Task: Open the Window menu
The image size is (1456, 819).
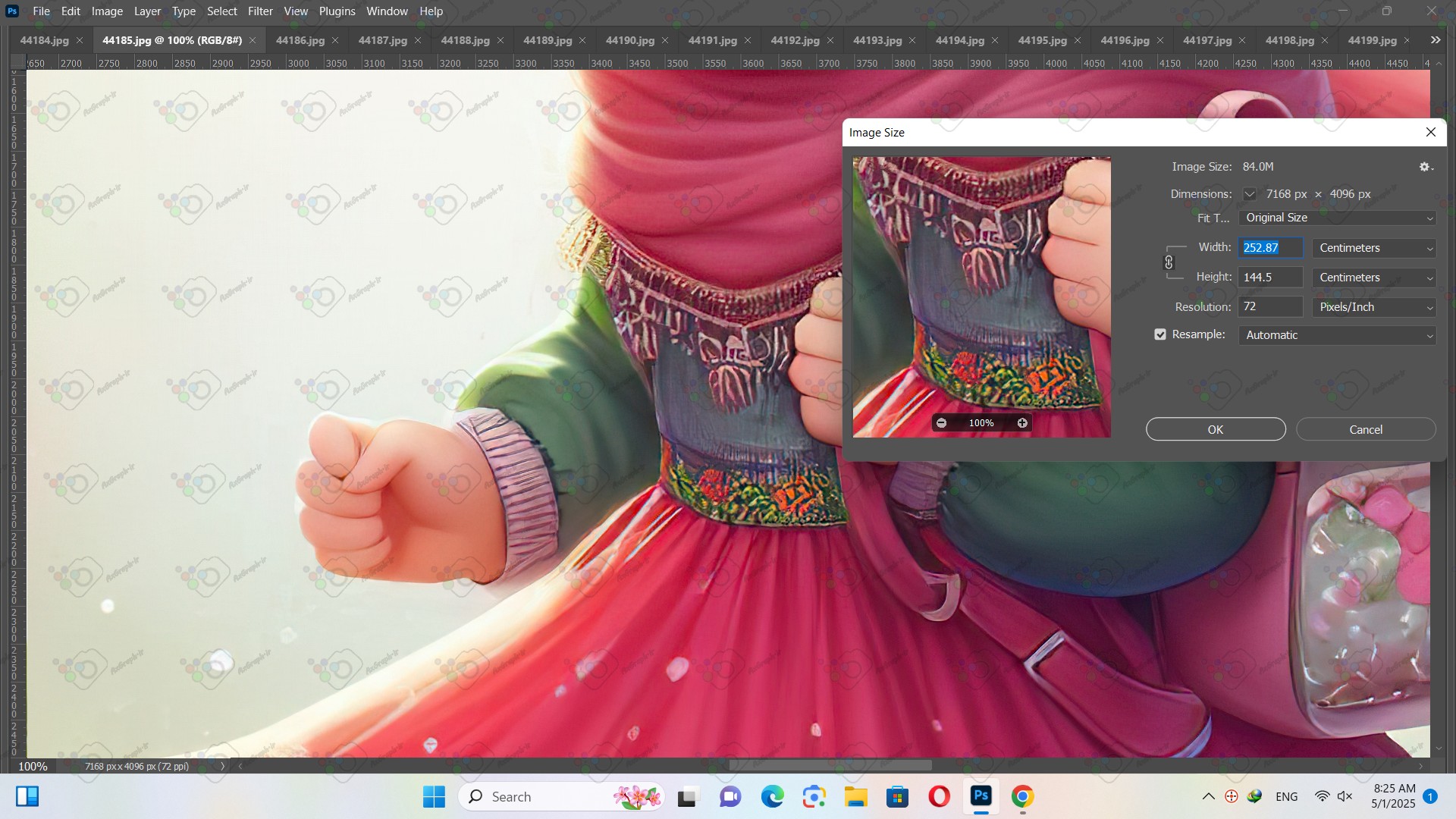Action: pos(387,11)
